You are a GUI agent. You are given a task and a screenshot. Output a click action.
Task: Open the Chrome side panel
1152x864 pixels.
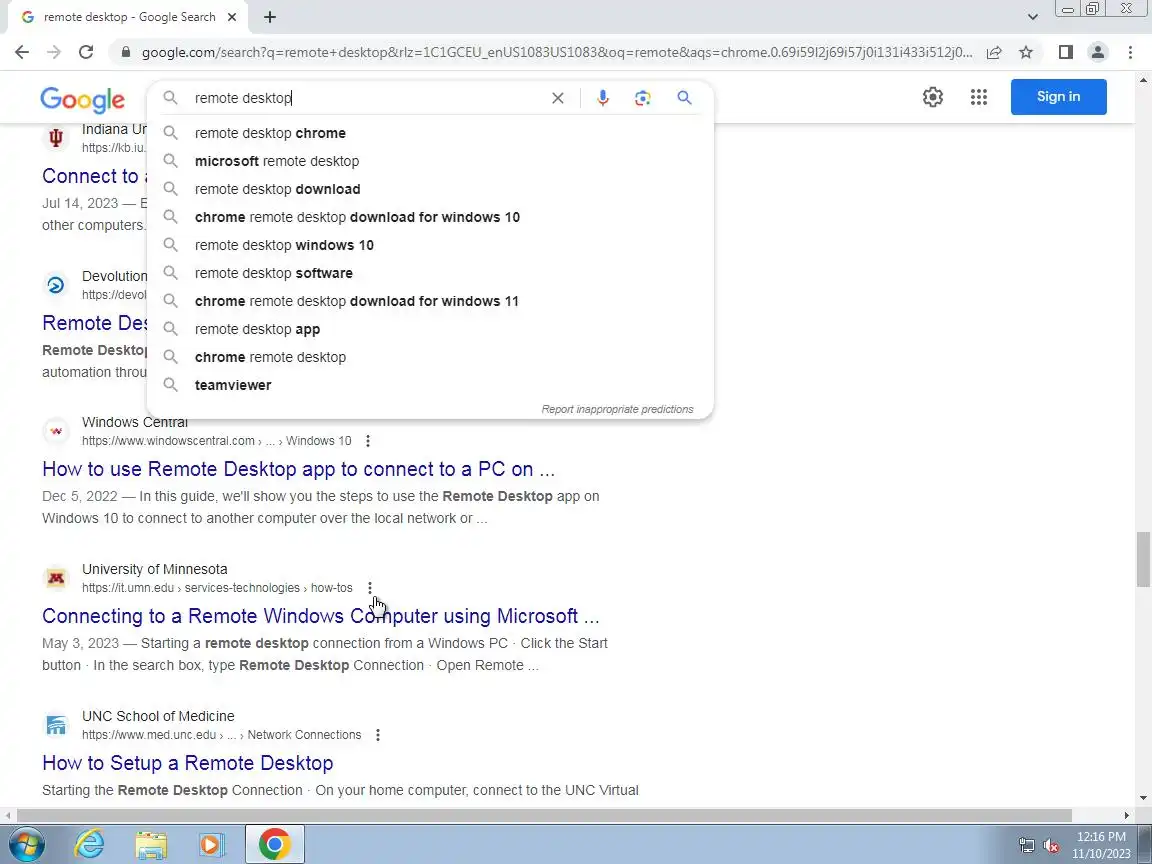point(1065,52)
